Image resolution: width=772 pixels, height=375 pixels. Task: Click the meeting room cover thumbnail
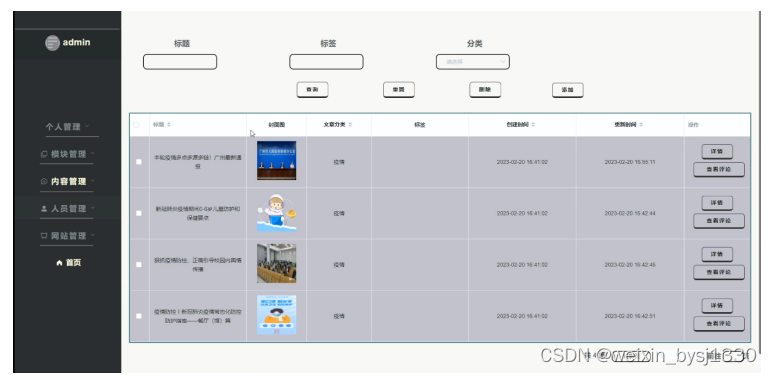pos(277,263)
